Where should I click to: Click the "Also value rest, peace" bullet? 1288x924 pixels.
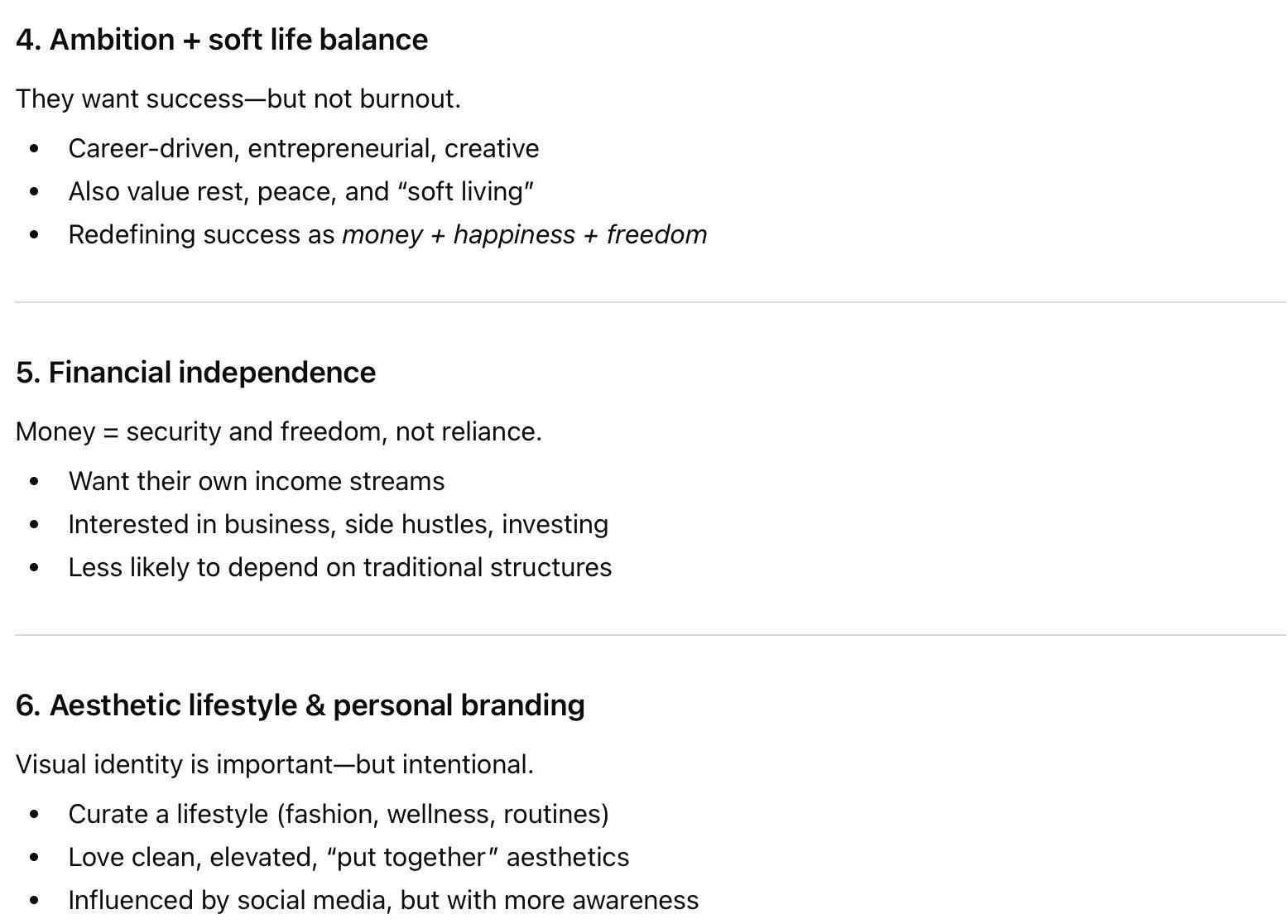pyautogui.click(x=300, y=191)
